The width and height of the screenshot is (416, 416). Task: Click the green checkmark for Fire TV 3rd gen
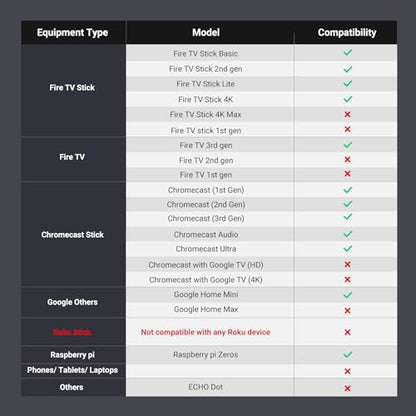(348, 145)
